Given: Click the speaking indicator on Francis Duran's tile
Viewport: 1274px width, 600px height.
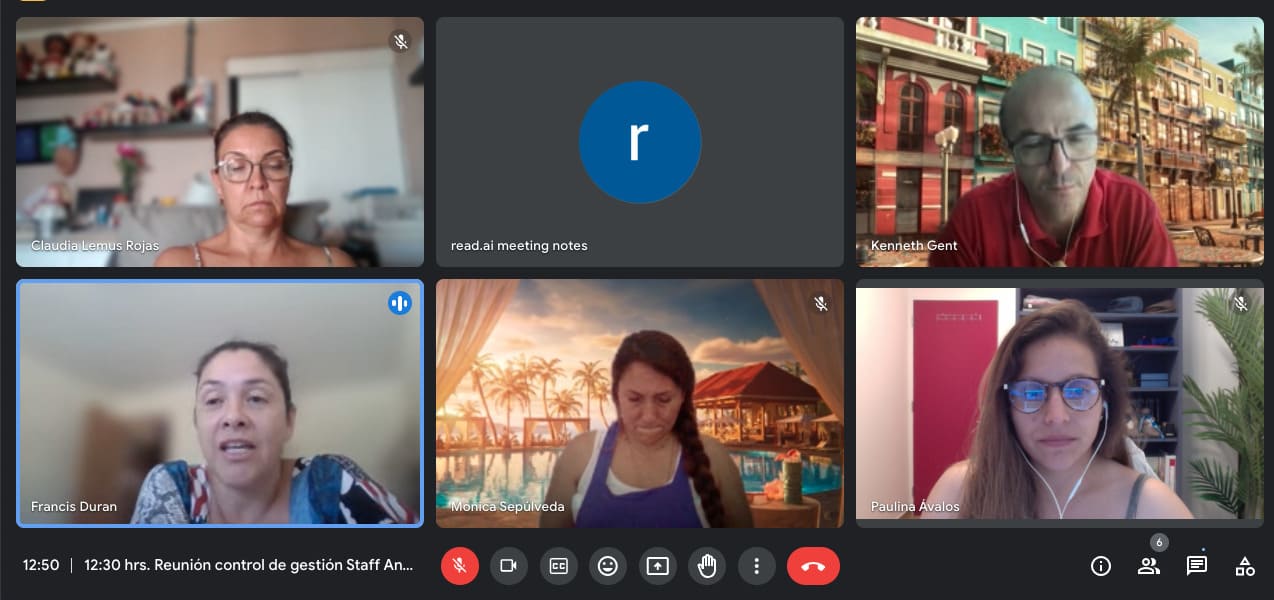Looking at the screenshot, I should (400, 303).
